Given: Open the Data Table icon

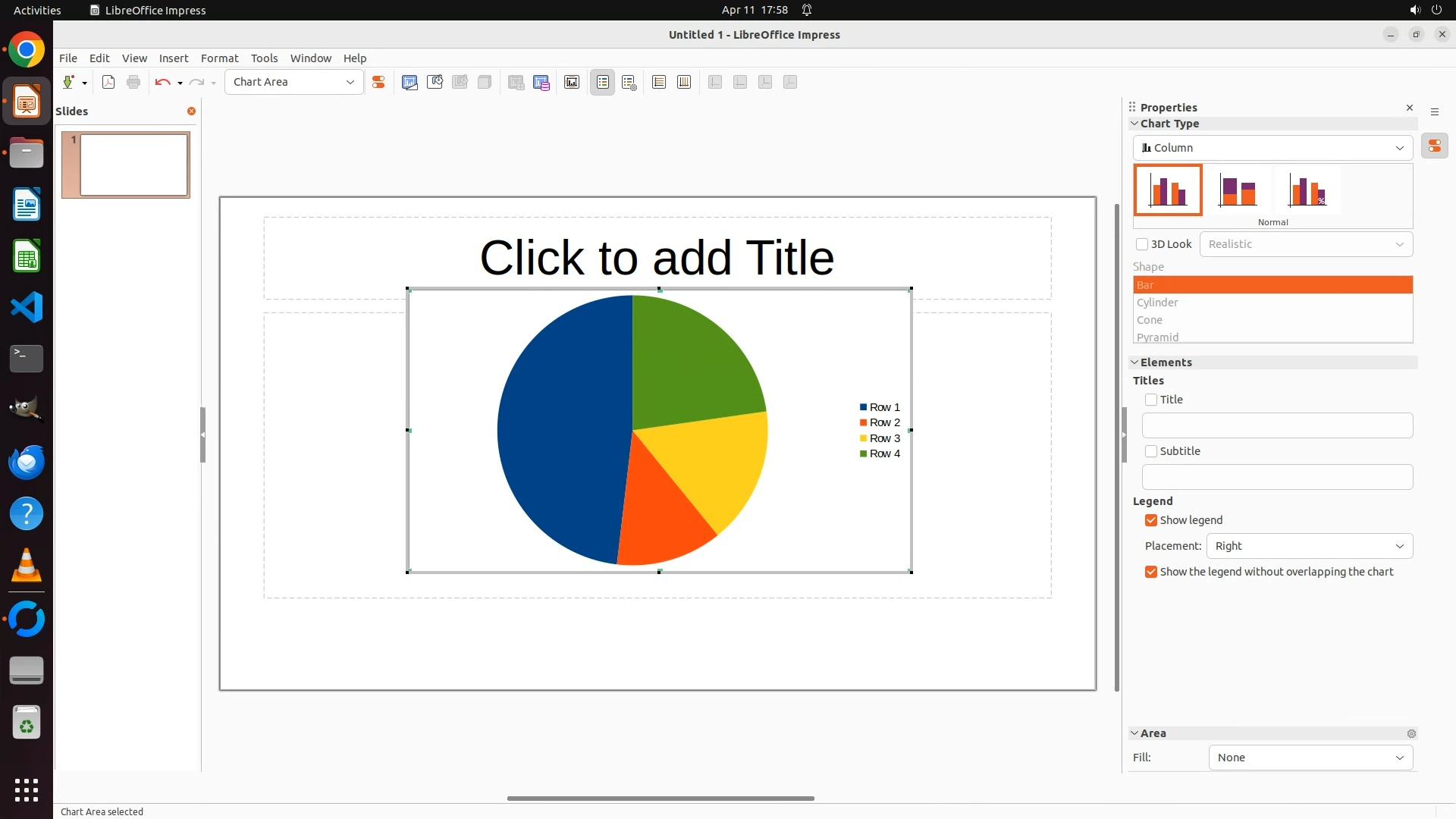Looking at the screenshot, I should pyautogui.click(x=541, y=82).
